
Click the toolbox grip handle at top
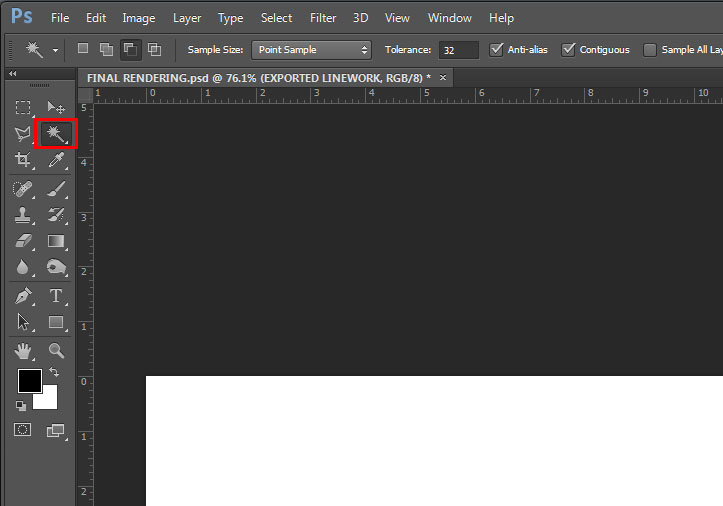point(40,85)
